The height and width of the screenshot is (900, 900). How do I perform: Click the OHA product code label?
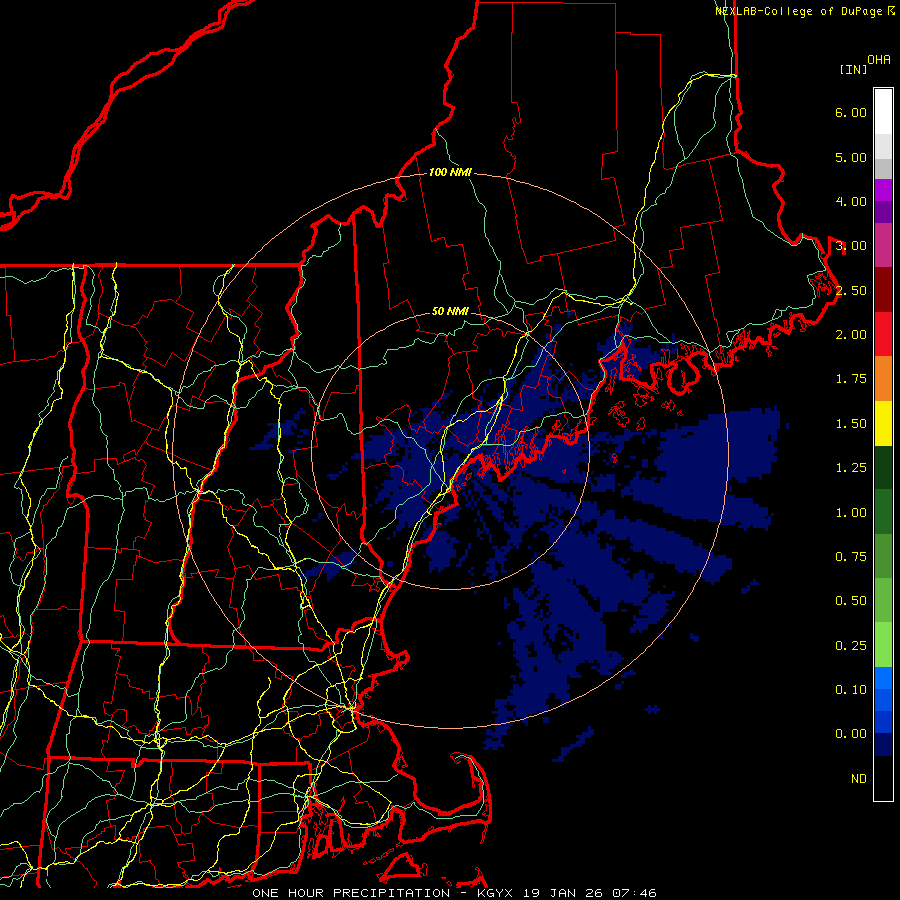click(879, 60)
